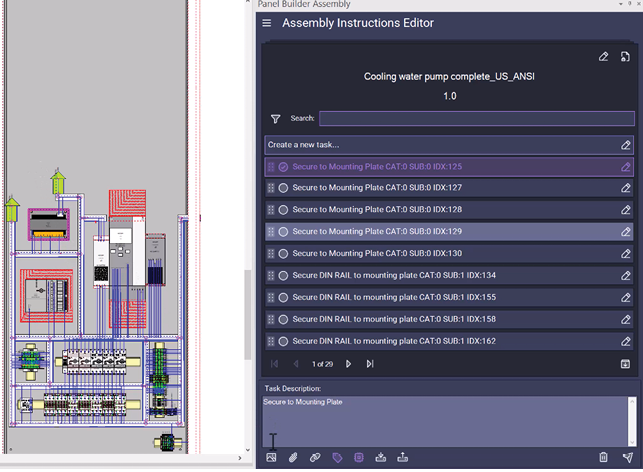Click the purple note icon in bottom toolbar

point(359,457)
